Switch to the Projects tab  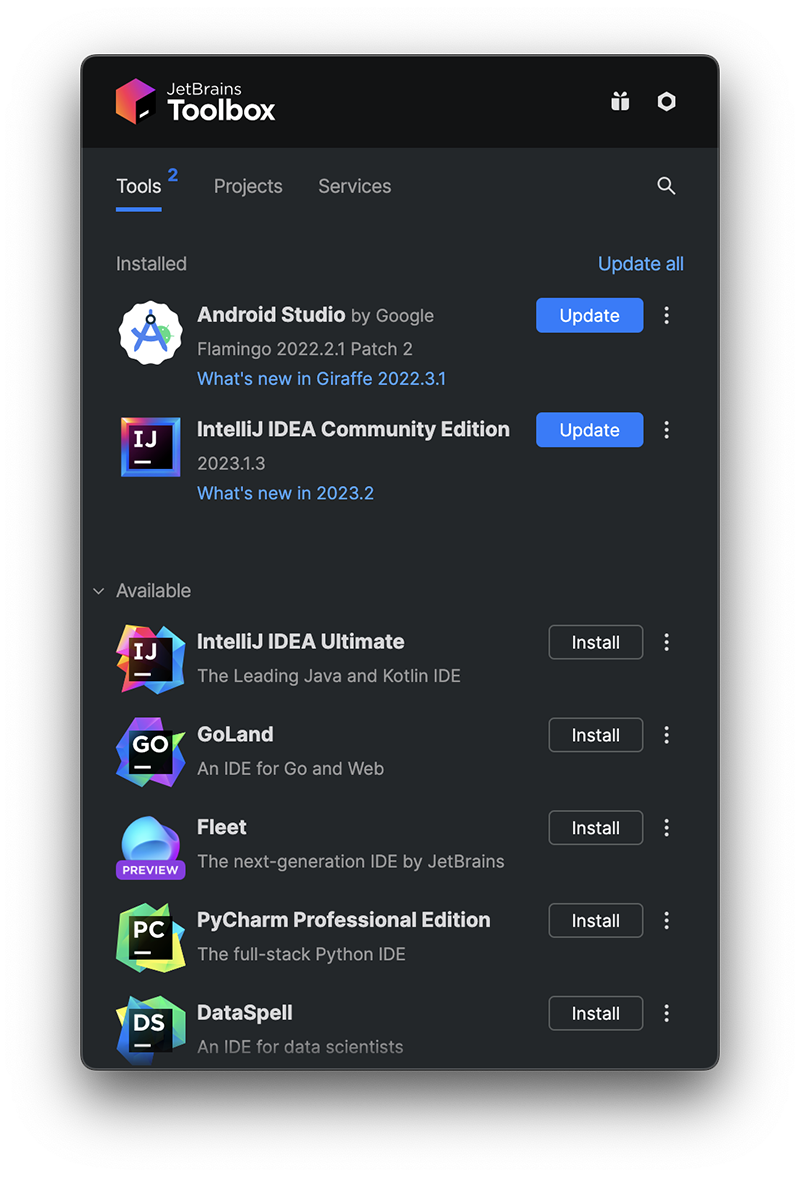(248, 186)
